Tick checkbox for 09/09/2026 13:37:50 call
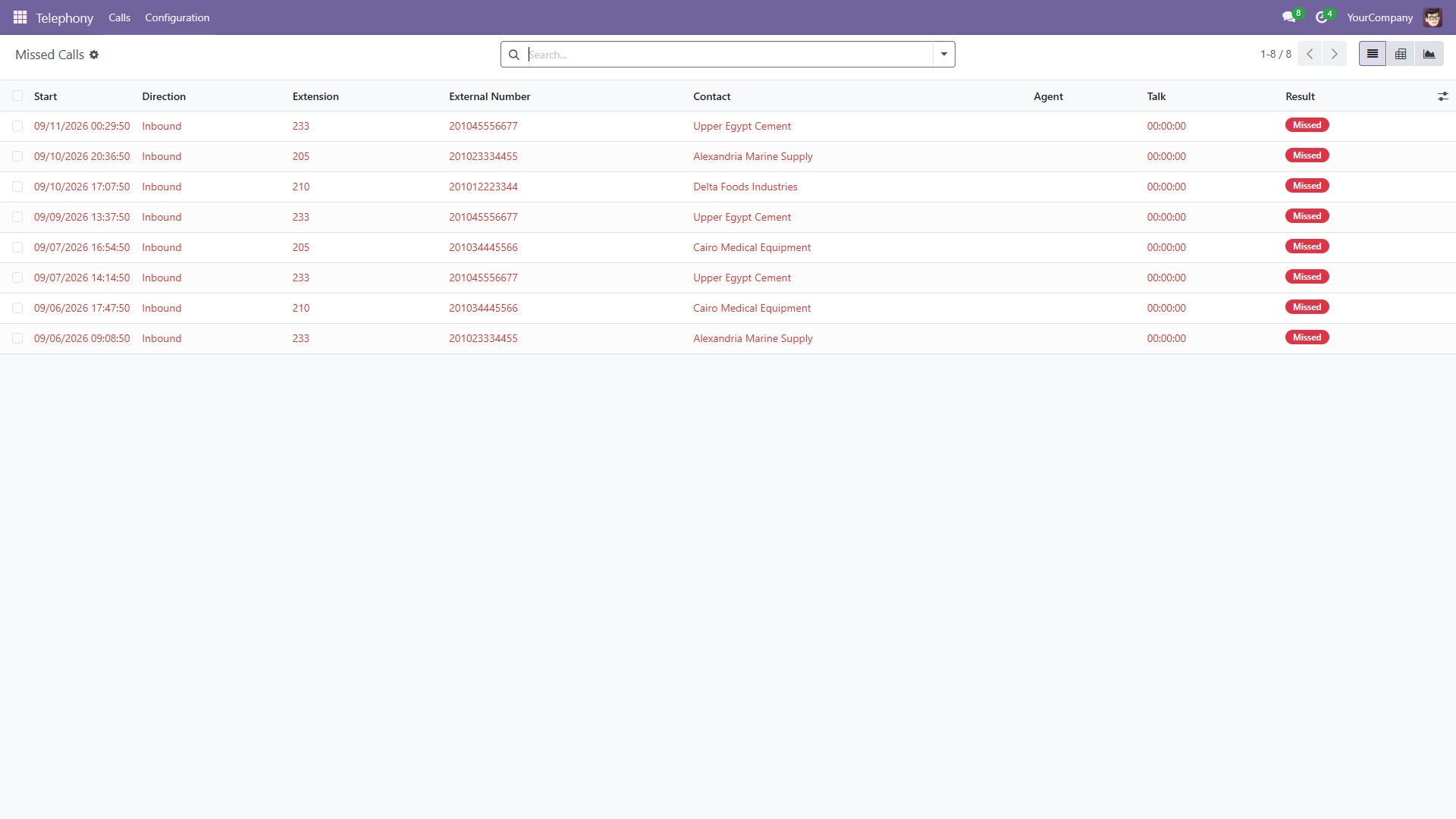Viewport: 1456px width, 819px height. click(17, 217)
